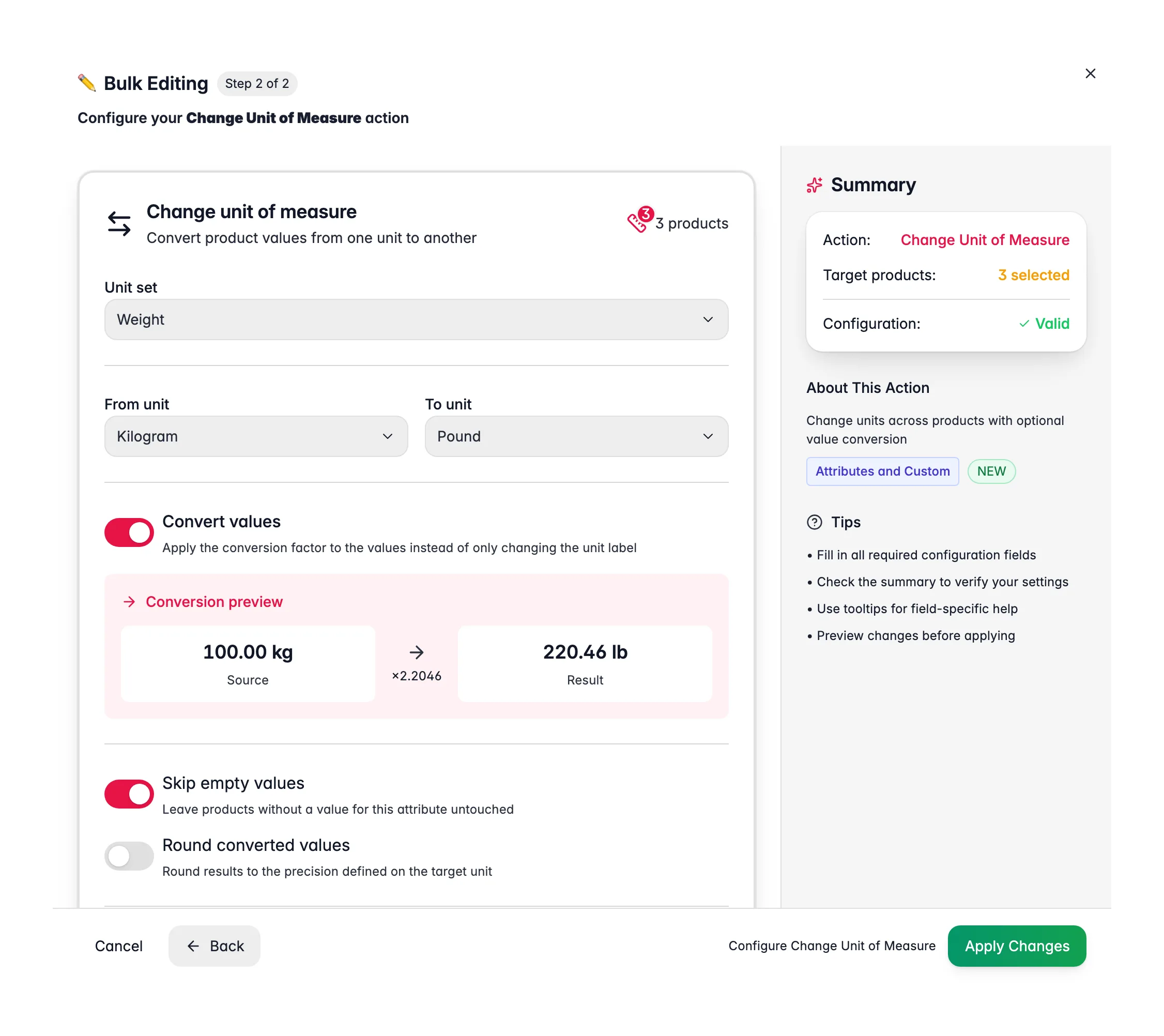Open the From unit Kilogram dropdown
1164x1036 pixels.
(256, 436)
